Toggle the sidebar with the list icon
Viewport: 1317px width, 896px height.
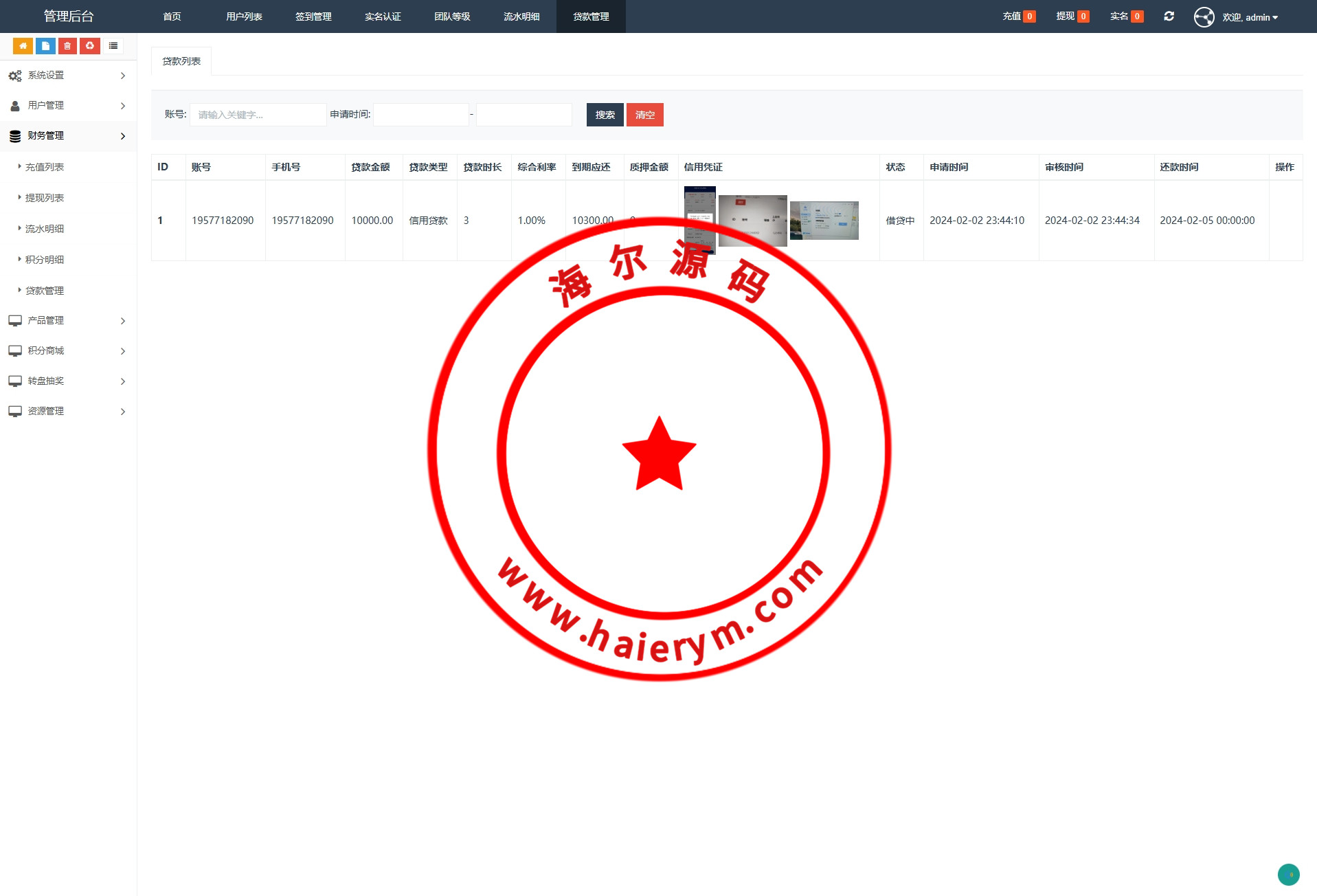[113, 46]
